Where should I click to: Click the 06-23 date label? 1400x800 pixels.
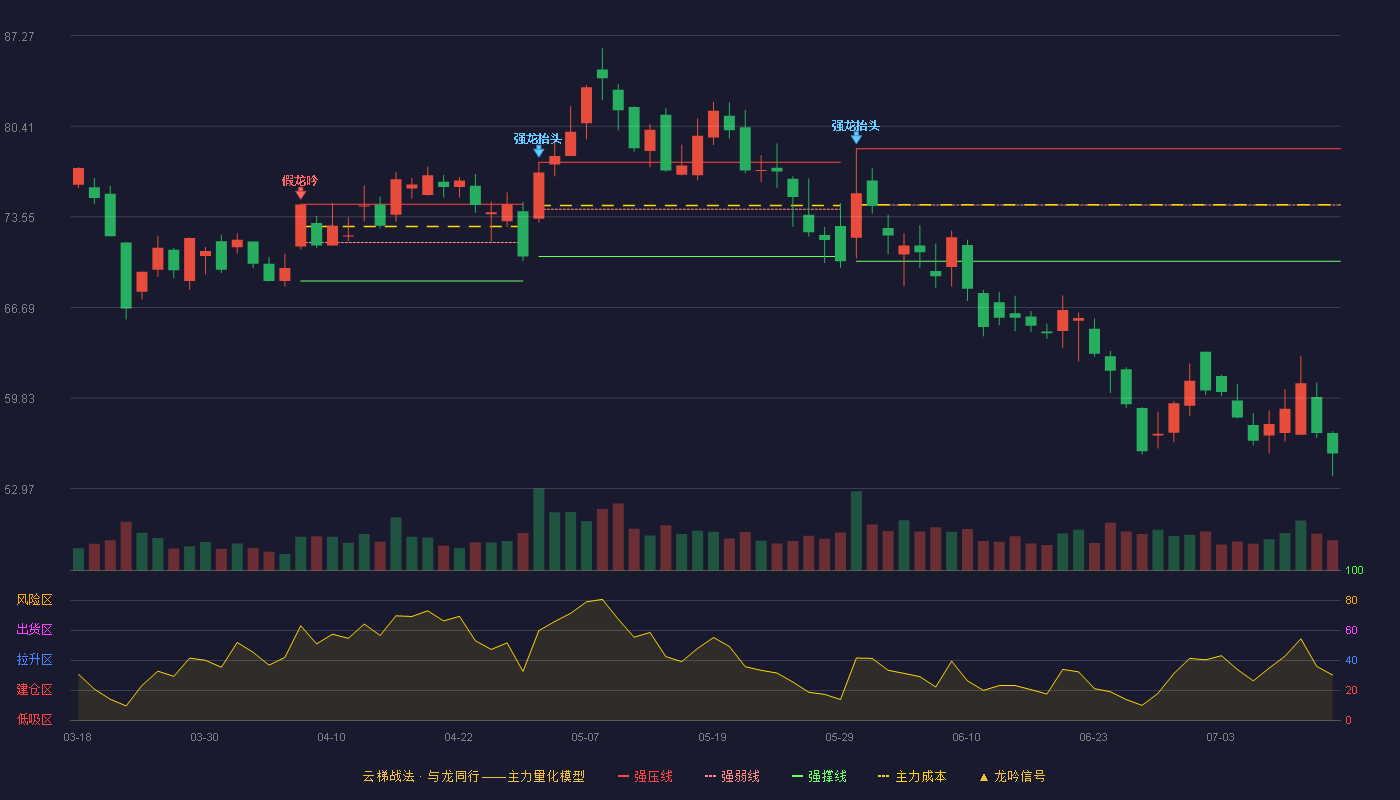coord(1093,737)
